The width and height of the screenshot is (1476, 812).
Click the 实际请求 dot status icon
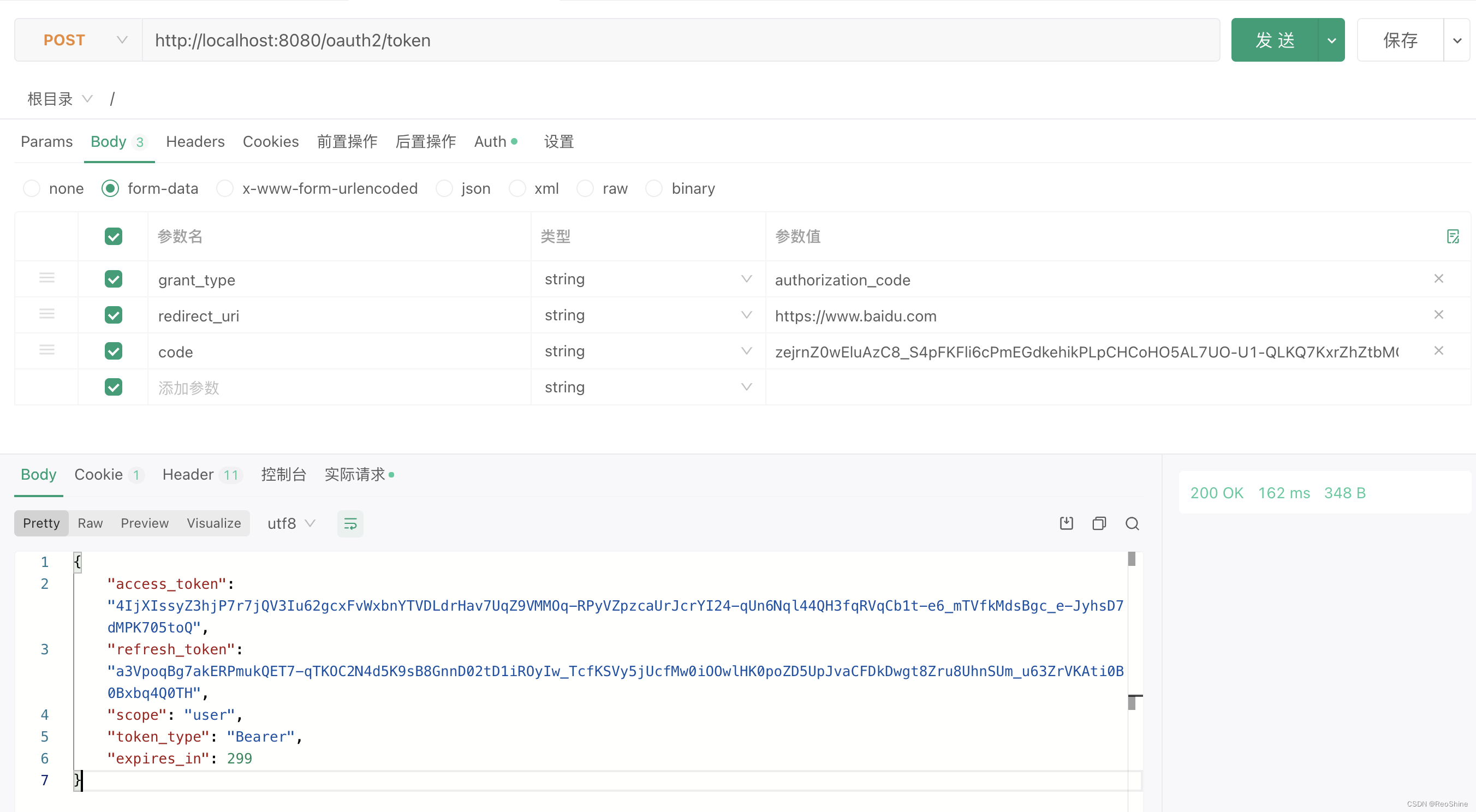(396, 474)
